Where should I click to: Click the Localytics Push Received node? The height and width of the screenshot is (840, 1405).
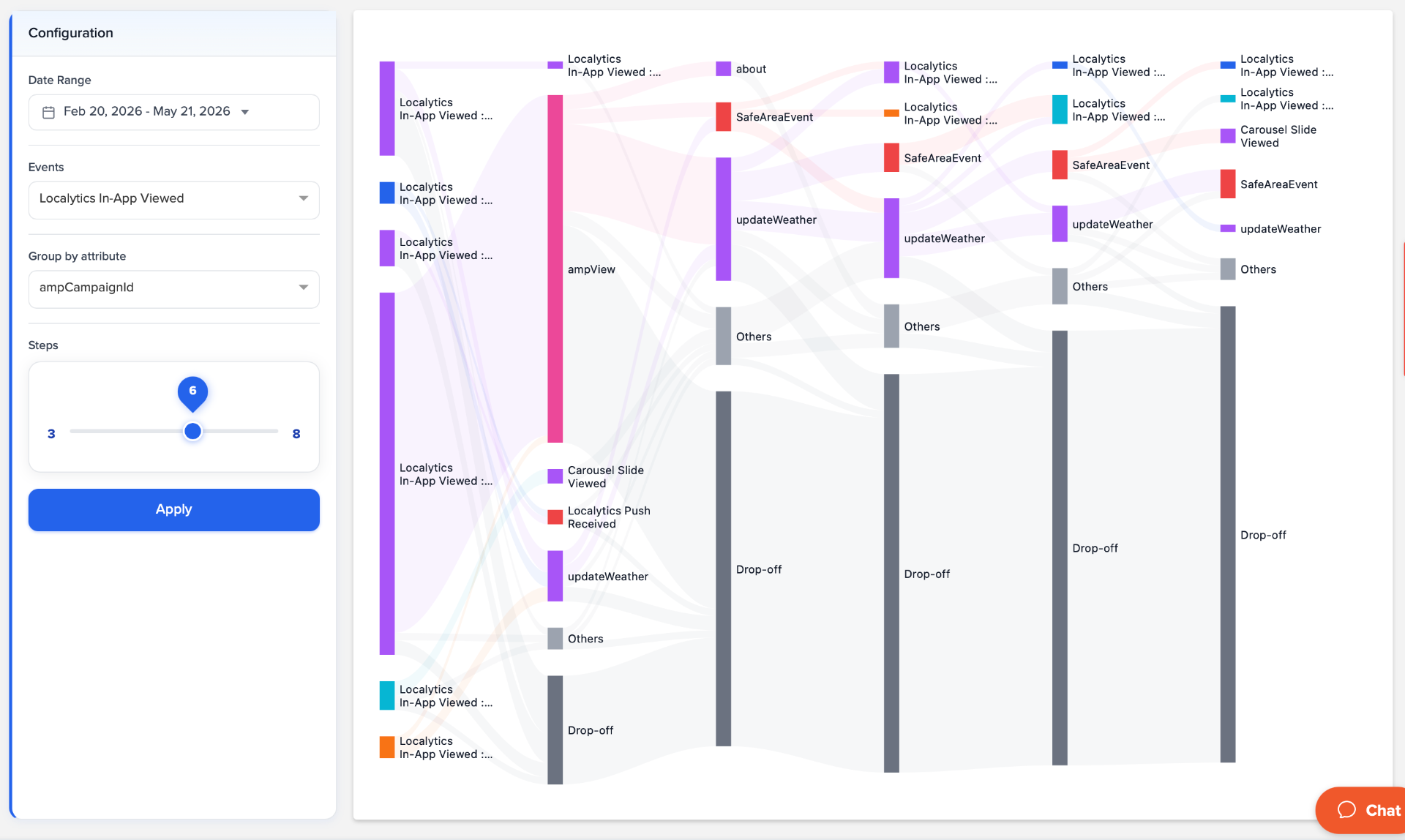pos(555,517)
